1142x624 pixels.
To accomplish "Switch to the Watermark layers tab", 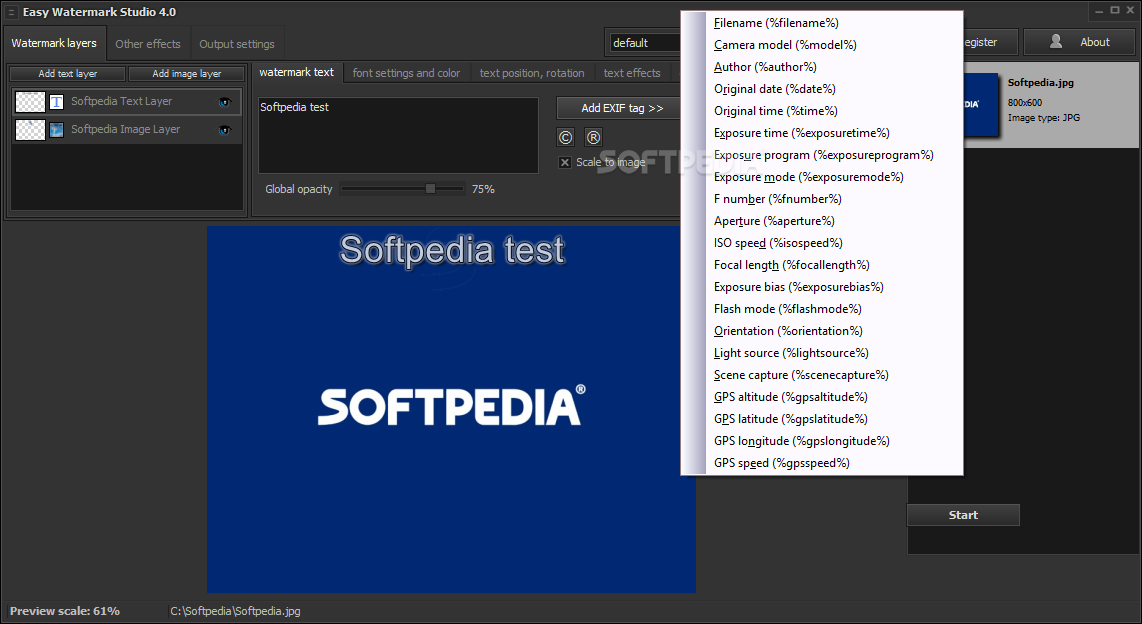I will [x=54, y=43].
